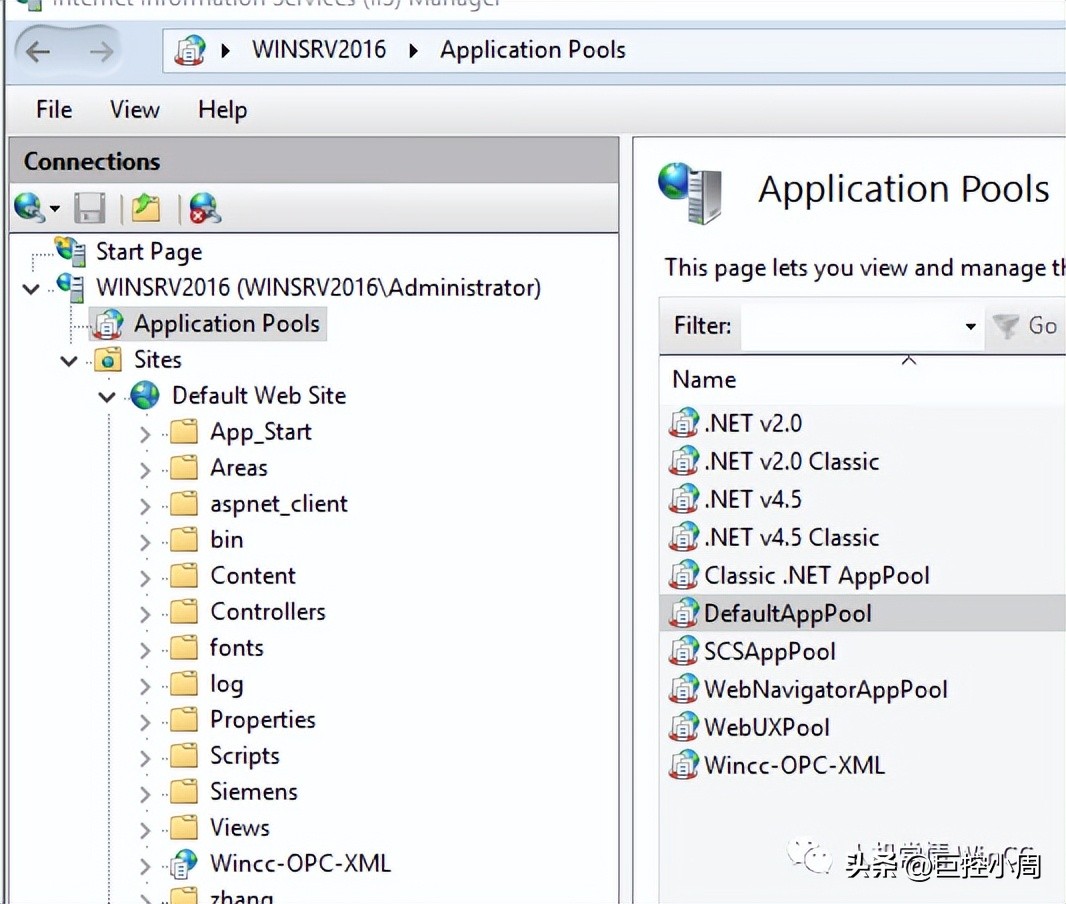Select Start Page in Connections tree
The width and height of the screenshot is (1066, 904).
click(148, 252)
